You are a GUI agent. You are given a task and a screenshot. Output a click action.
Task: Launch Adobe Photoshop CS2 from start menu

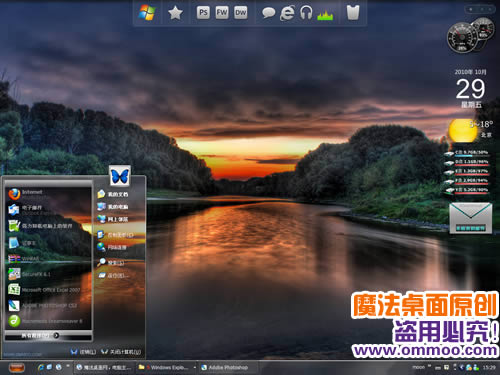pos(48,305)
